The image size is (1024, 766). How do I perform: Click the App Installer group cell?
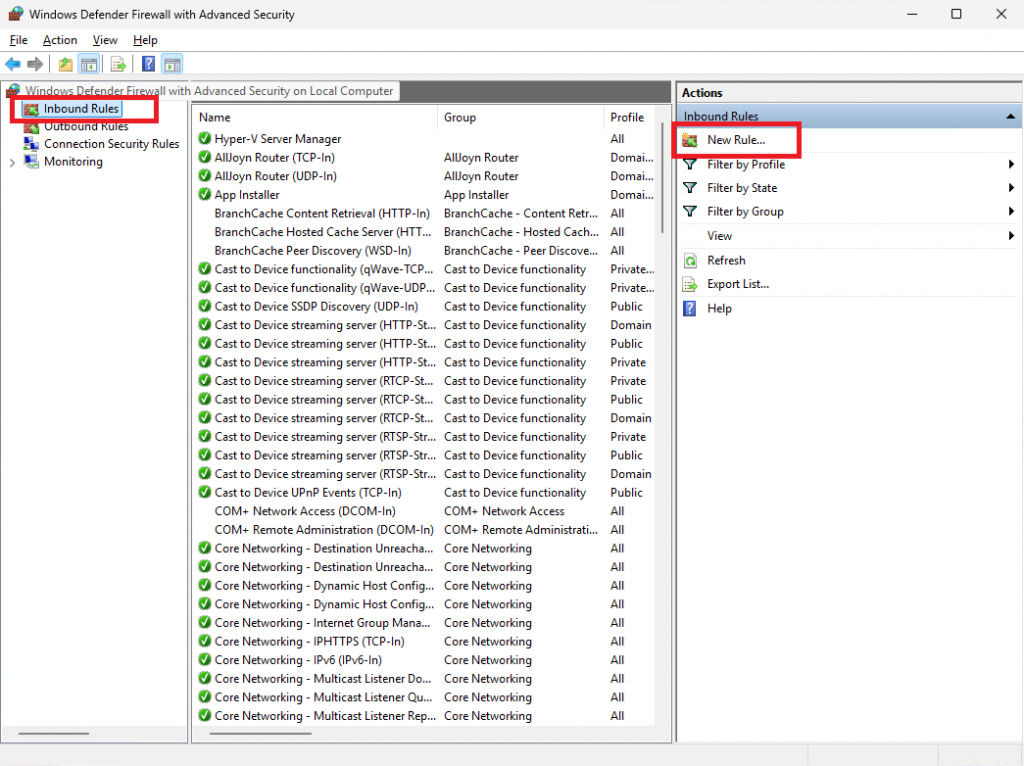point(476,195)
